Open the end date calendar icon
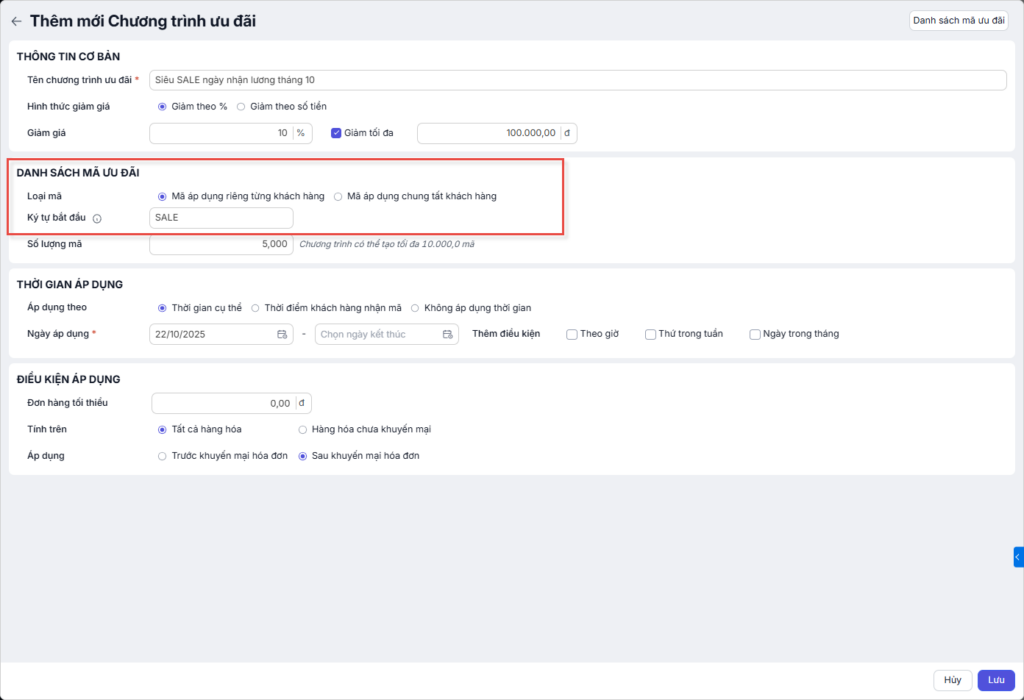This screenshot has width=1024, height=700. [x=448, y=334]
